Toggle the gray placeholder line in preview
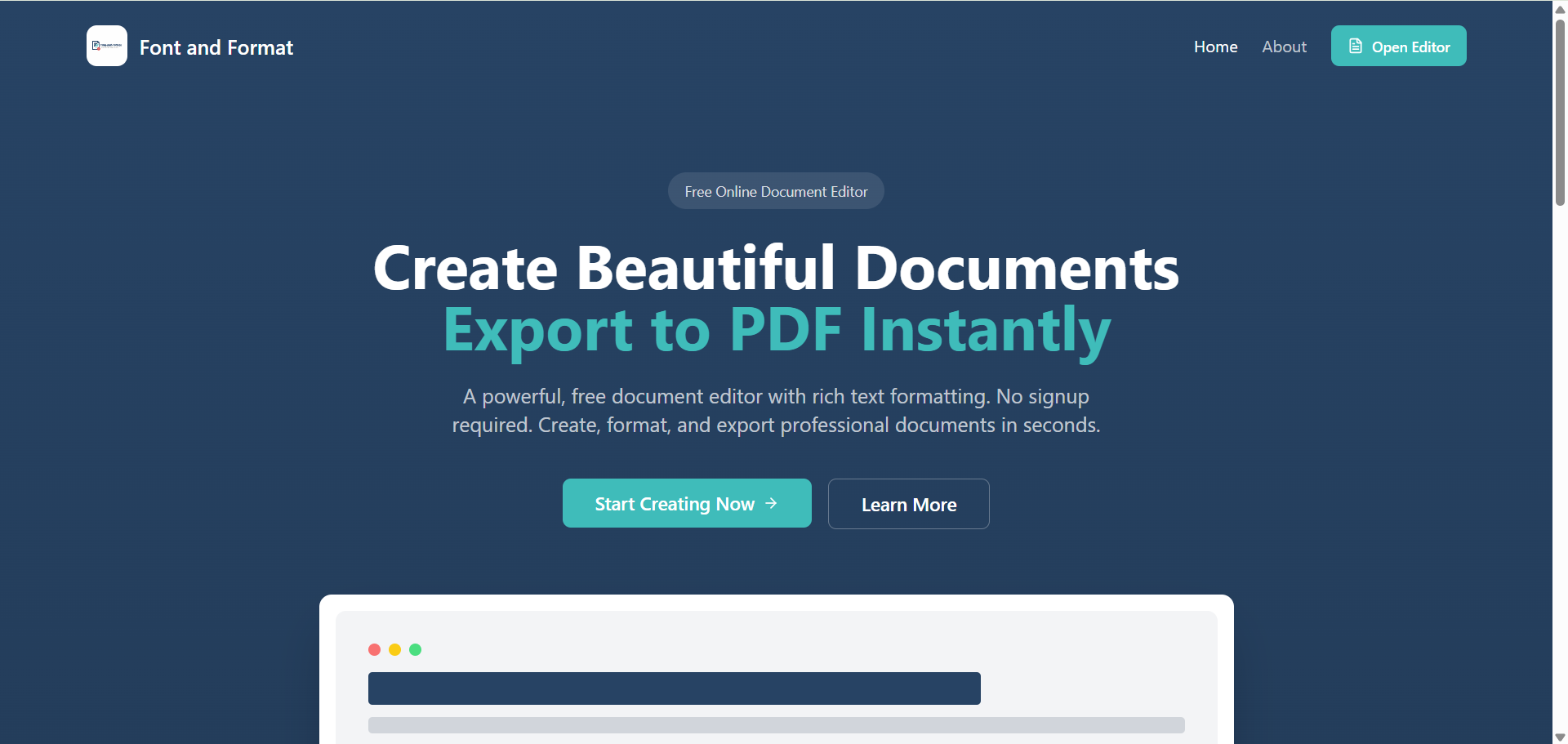 click(x=776, y=724)
